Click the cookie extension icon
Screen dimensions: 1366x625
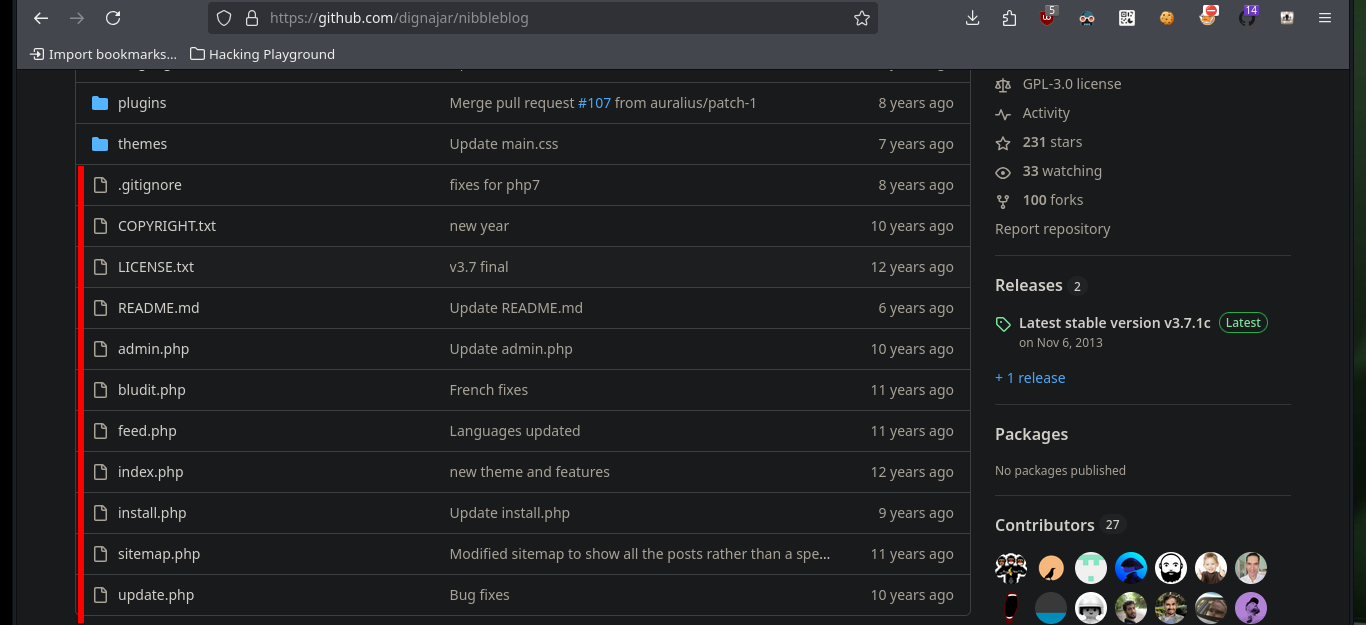(1167, 18)
